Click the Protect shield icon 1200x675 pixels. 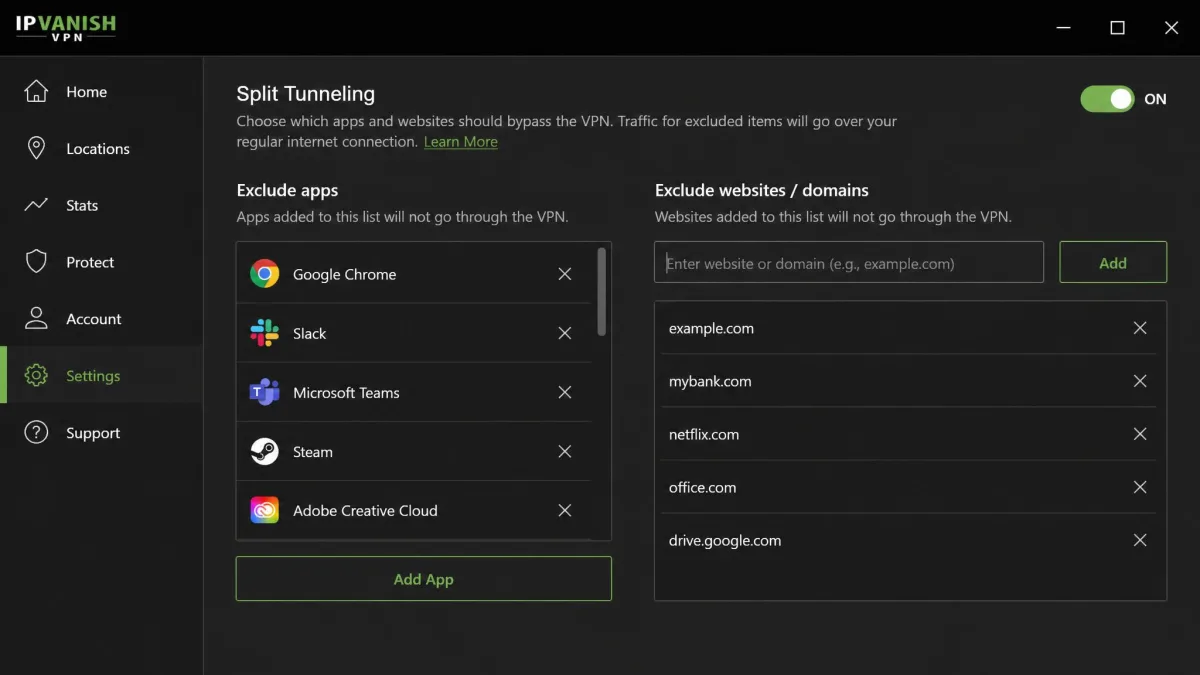pos(36,262)
